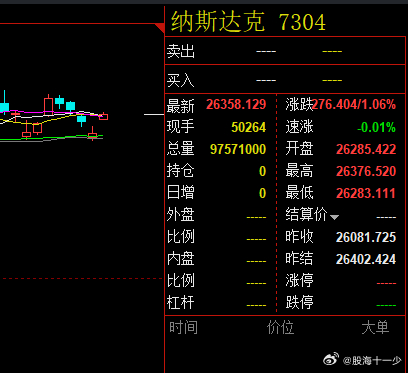
Task: Click the 最新 price 26358.129
Action: pos(236,105)
